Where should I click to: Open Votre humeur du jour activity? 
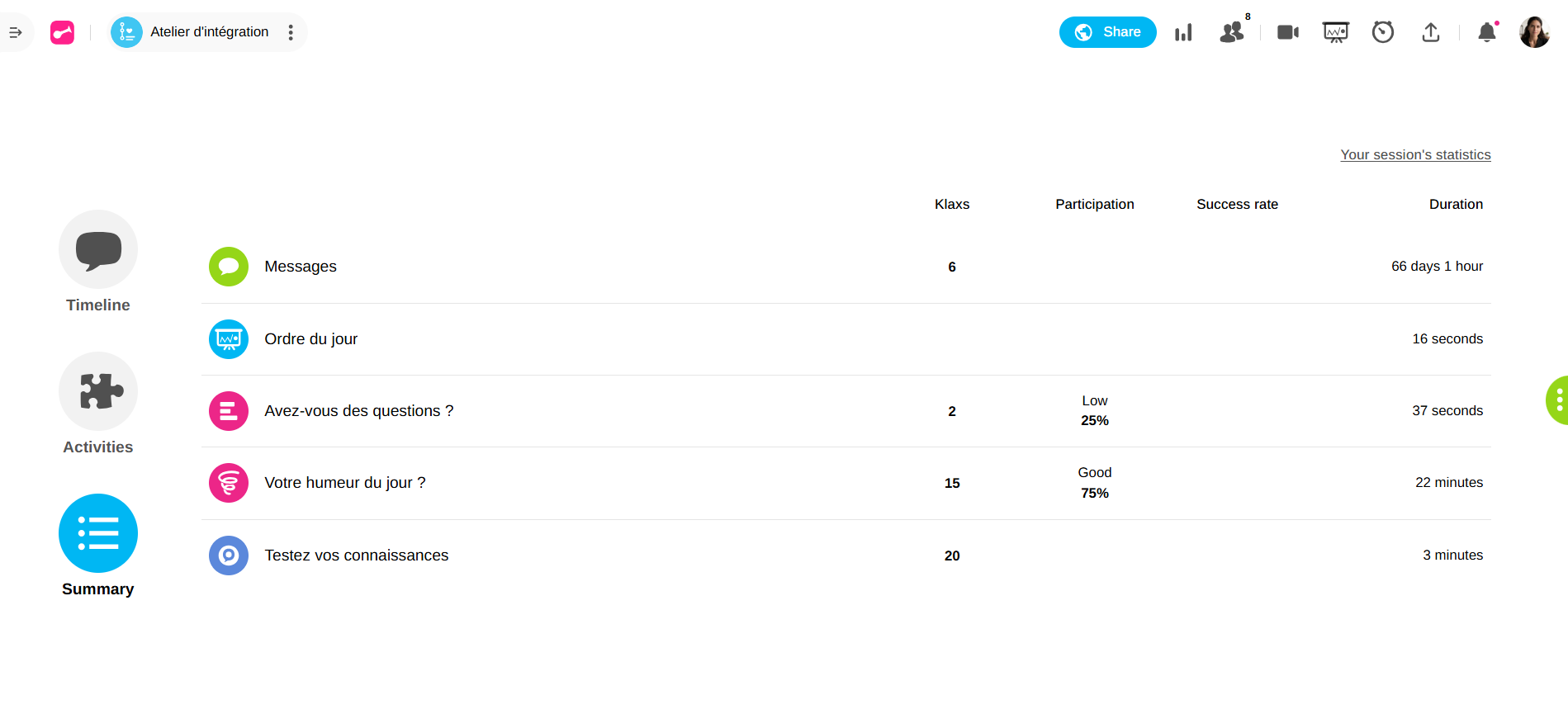pyautogui.click(x=344, y=483)
